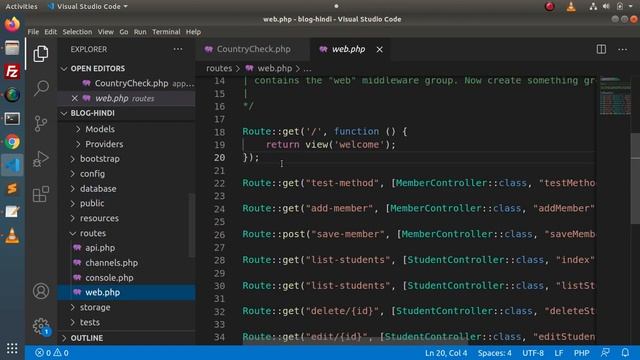Open channels.php in routes folder
Image resolution: width=640 pixels, height=360 pixels.
coord(111,263)
